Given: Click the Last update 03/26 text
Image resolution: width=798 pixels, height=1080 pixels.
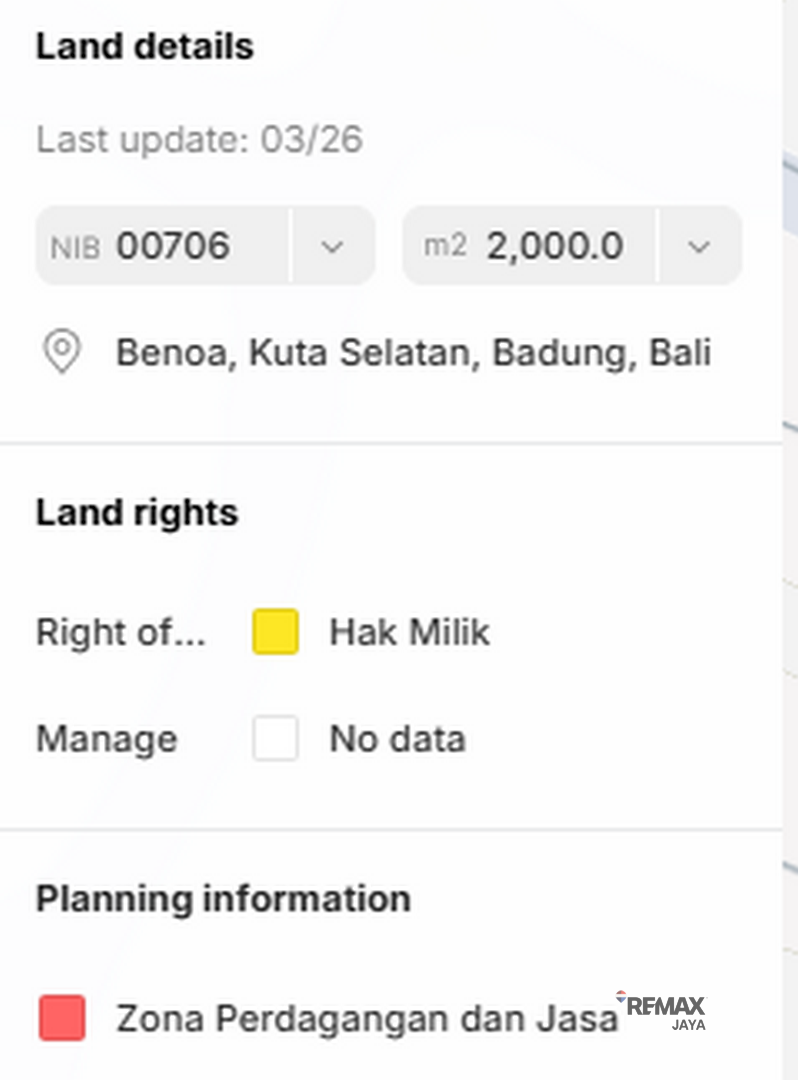Looking at the screenshot, I should 199,140.
